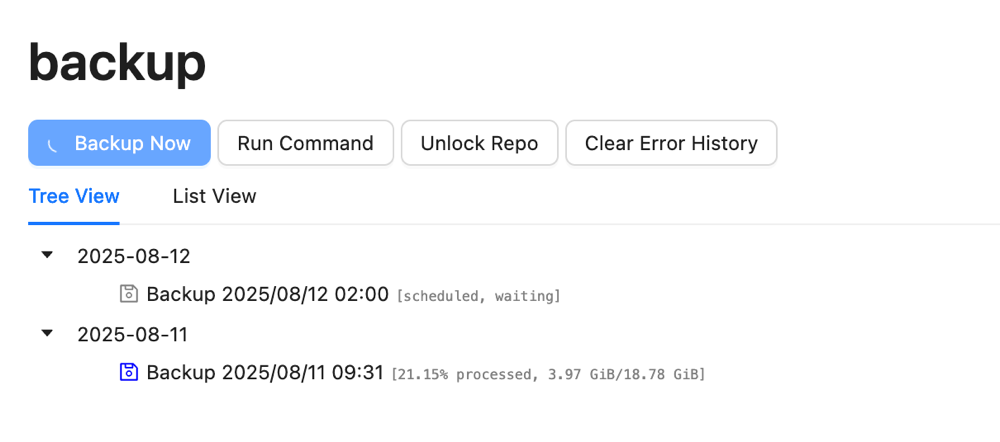
Task: Click the blue disk icon of running backup
Action: coord(129,372)
